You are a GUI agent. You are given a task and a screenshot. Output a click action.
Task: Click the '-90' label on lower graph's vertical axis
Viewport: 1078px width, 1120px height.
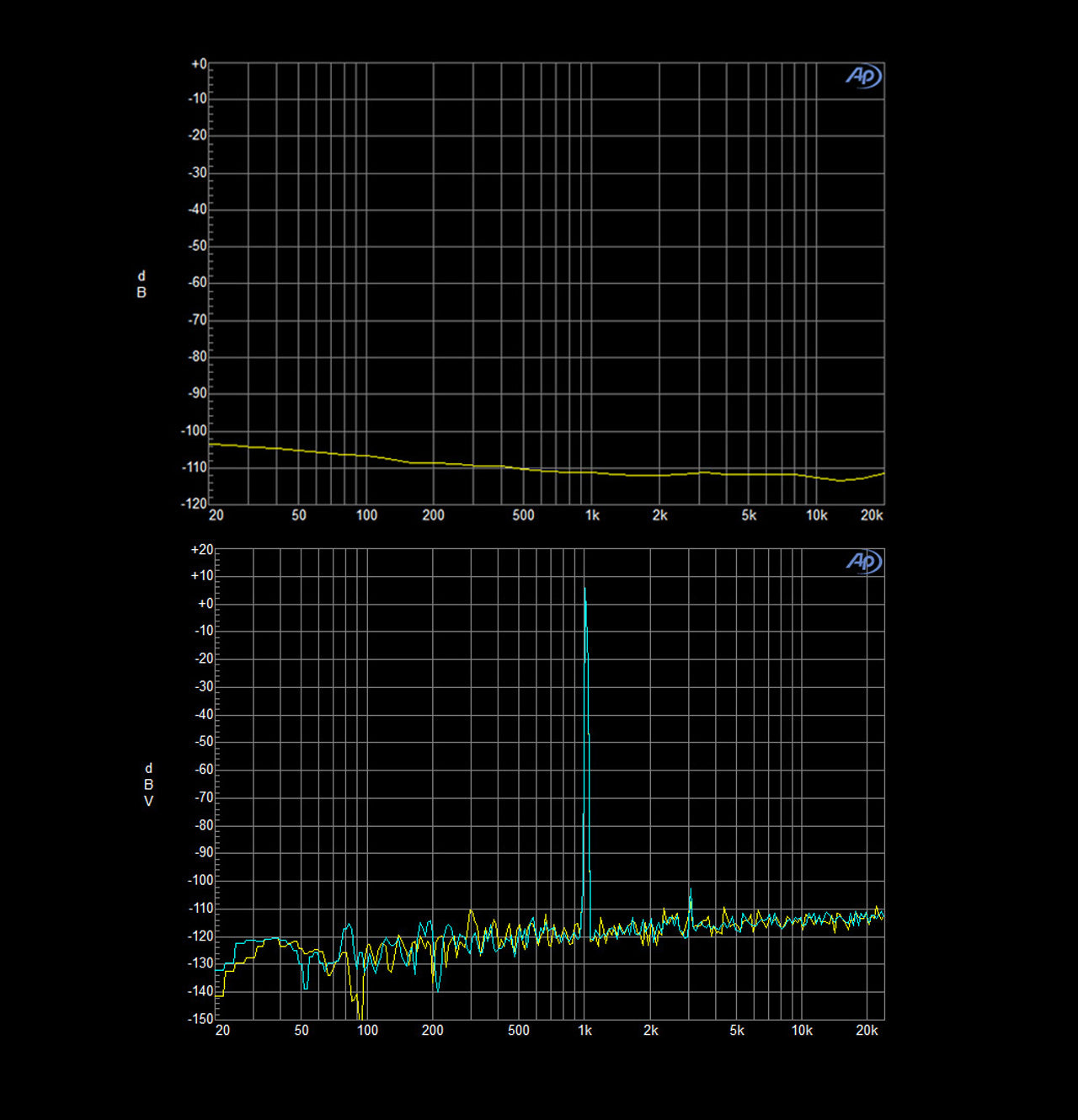204,852
